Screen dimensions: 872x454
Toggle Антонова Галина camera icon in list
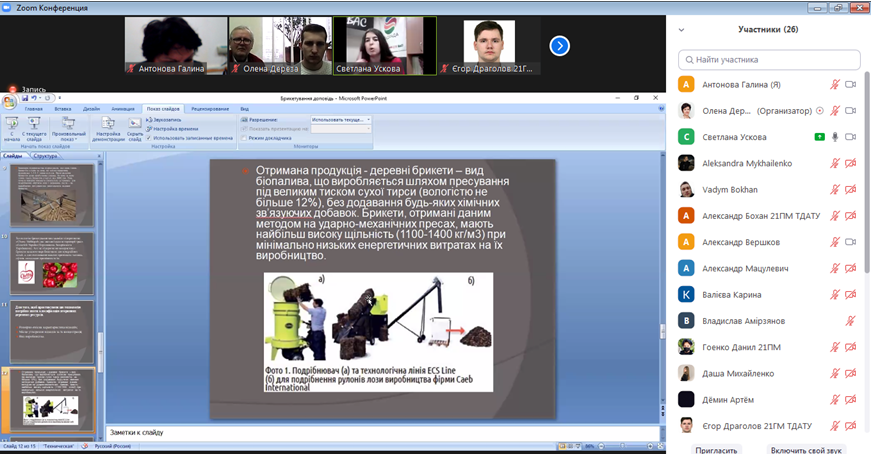(x=850, y=85)
